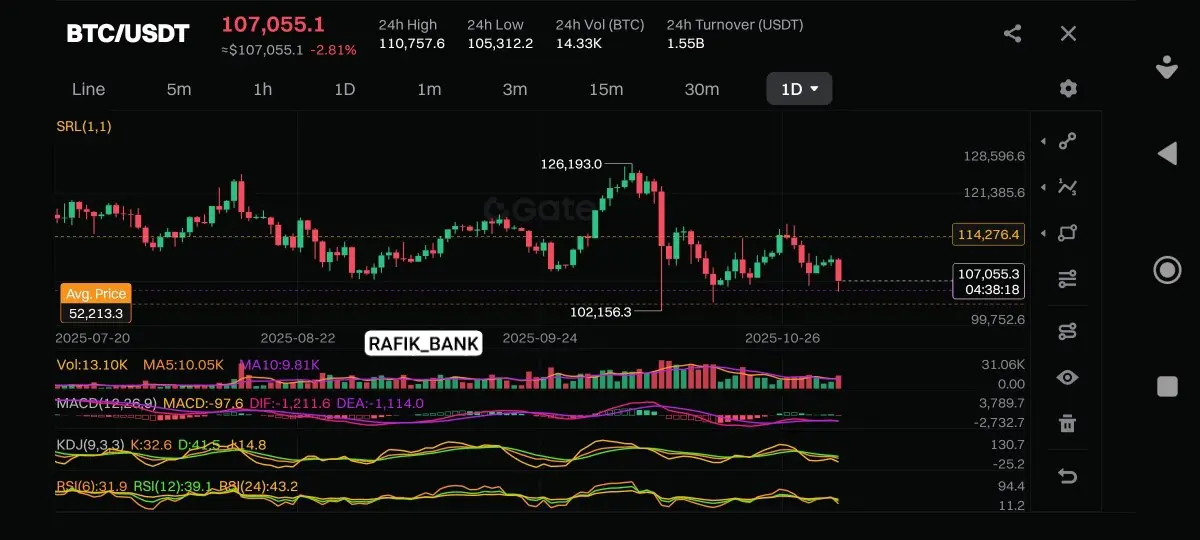Tap the KDJ(9,3,3) indicator label
Viewport: 1200px width, 540px height.
click(x=92, y=444)
